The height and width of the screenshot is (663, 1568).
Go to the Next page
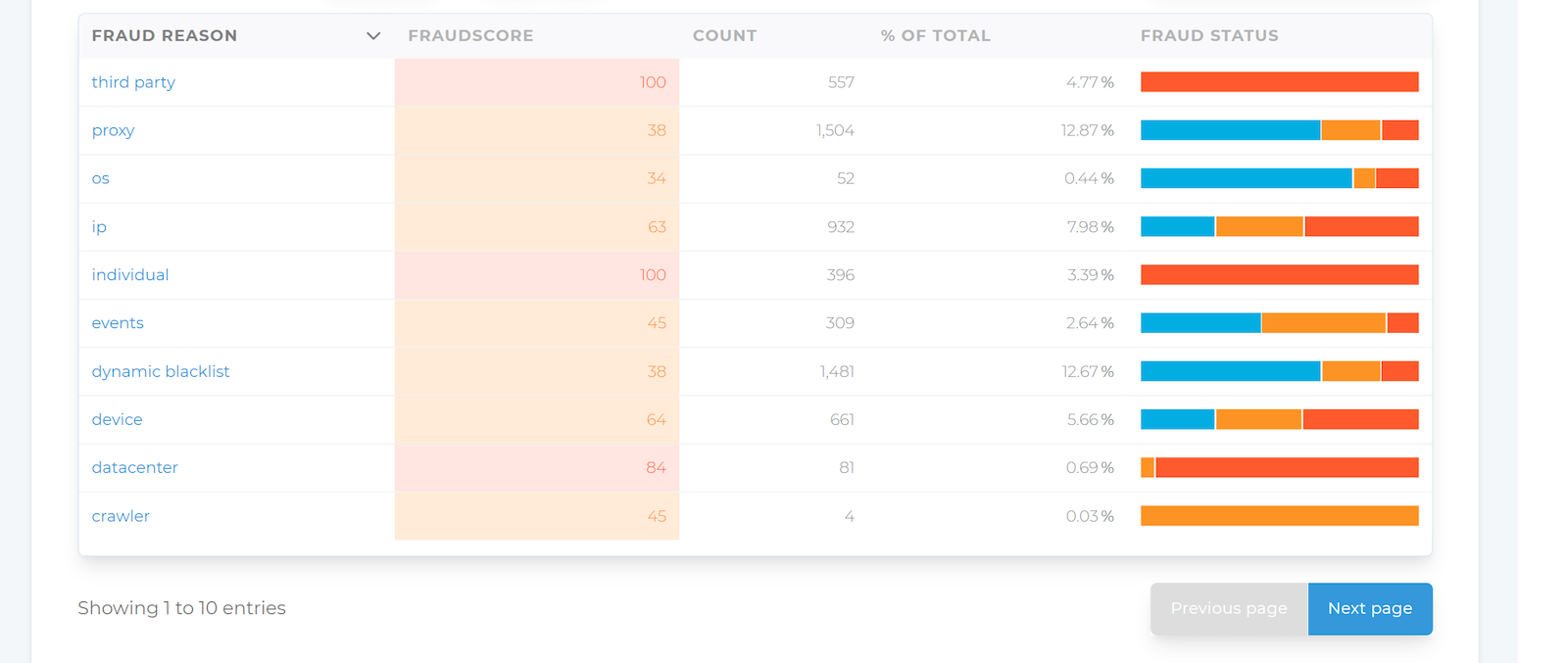[x=1370, y=609]
